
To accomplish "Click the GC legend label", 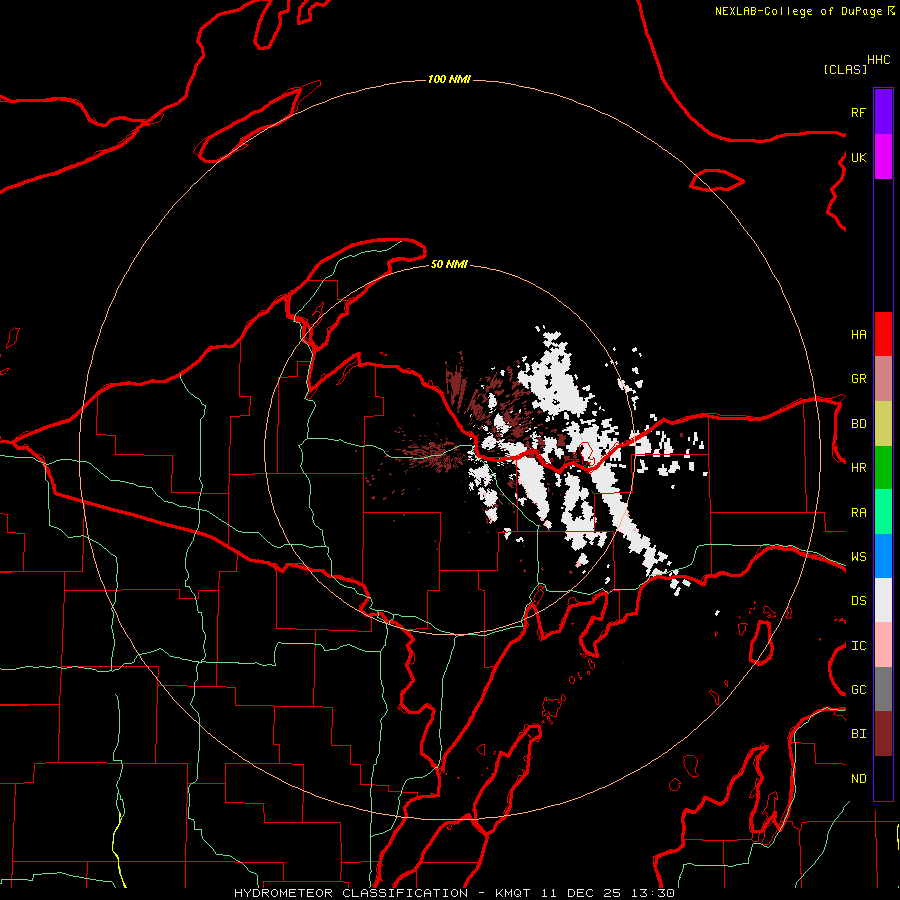I will [858, 690].
